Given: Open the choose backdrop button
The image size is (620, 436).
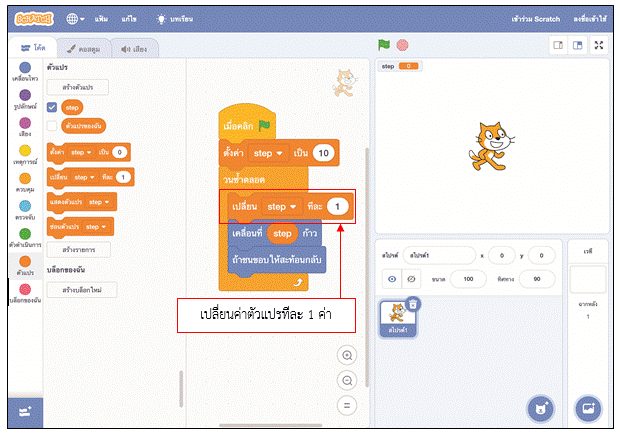Looking at the screenshot, I should 589,408.
